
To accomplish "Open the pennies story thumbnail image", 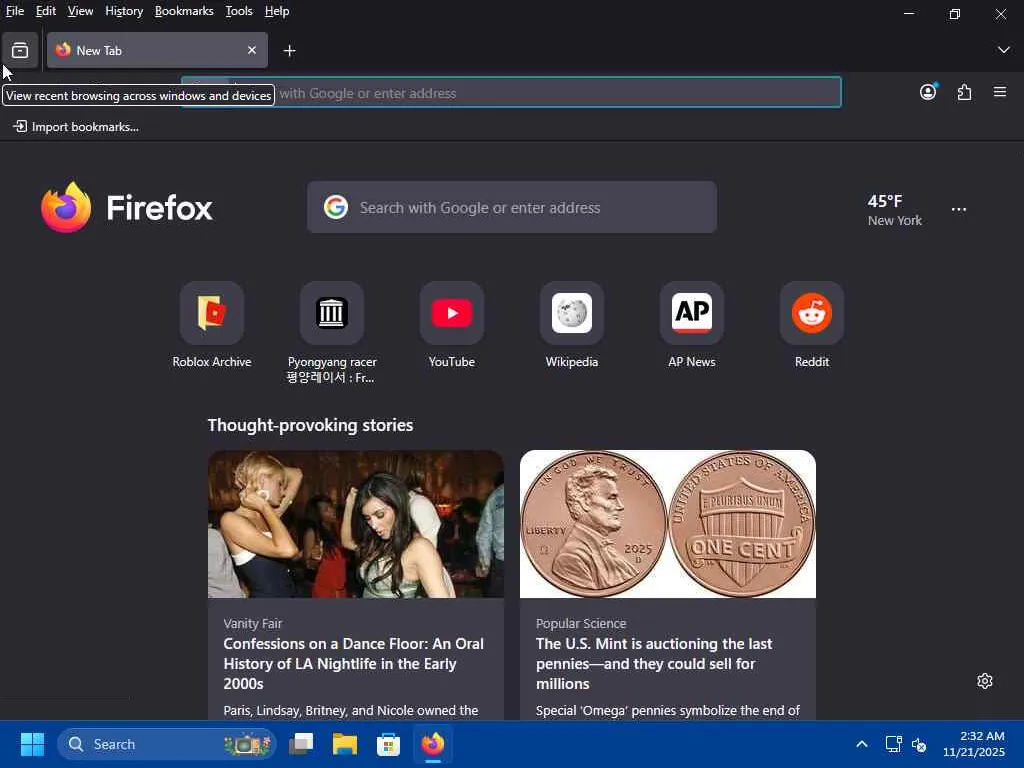I will click(668, 524).
